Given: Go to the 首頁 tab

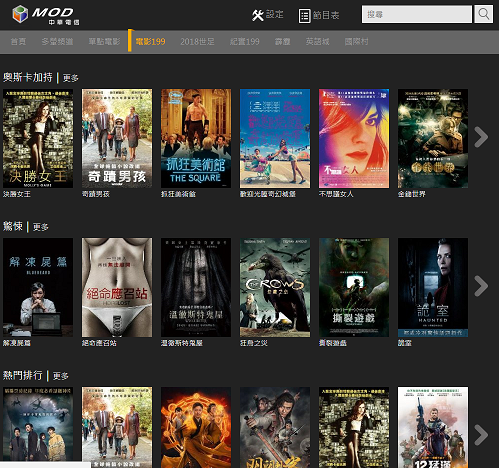Looking at the screenshot, I should click(18, 42).
